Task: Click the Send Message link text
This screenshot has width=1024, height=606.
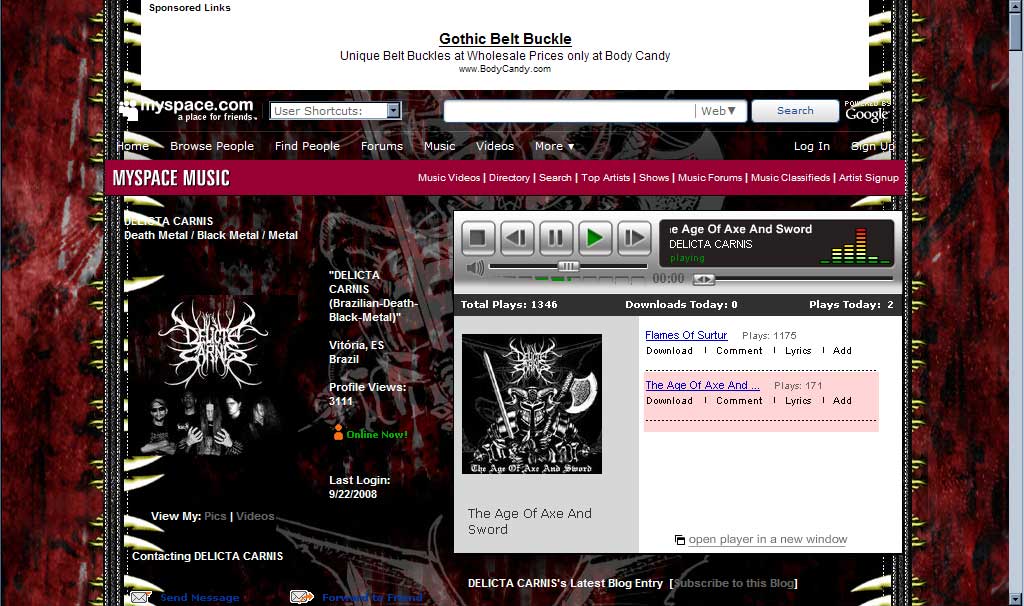Action: [x=199, y=598]
